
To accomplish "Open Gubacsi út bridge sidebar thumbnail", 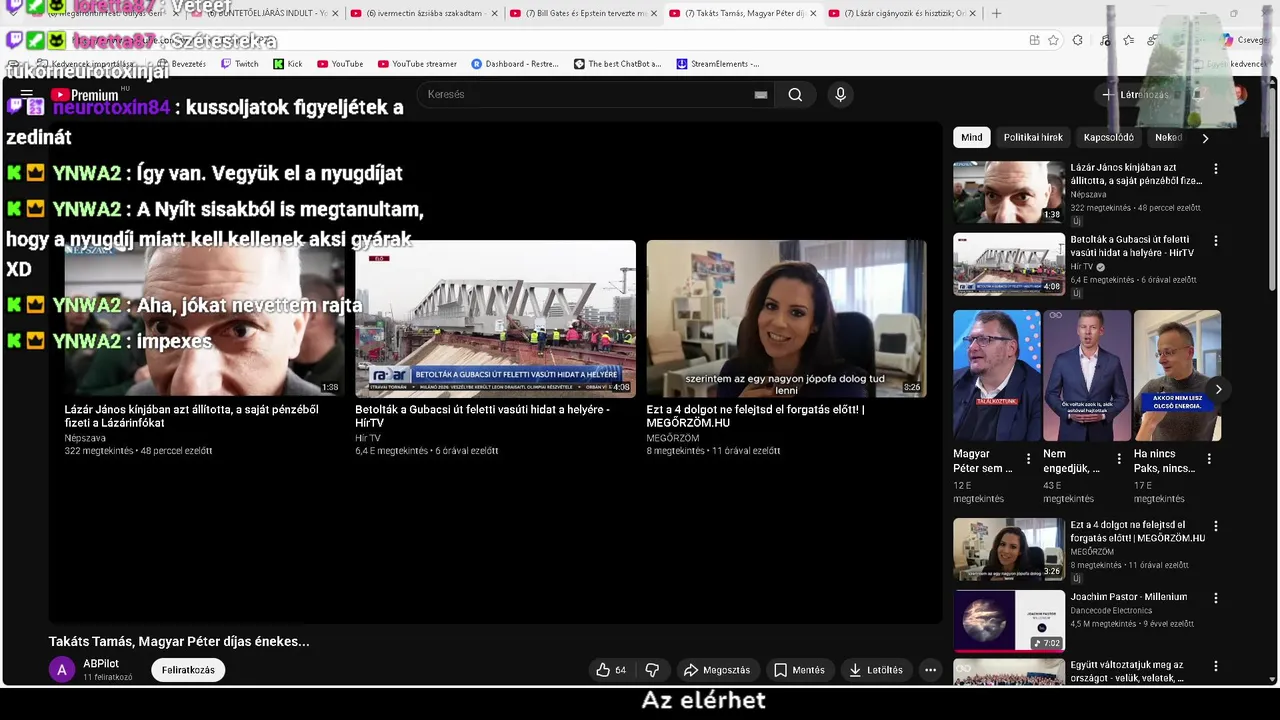I will [1009, 264].
